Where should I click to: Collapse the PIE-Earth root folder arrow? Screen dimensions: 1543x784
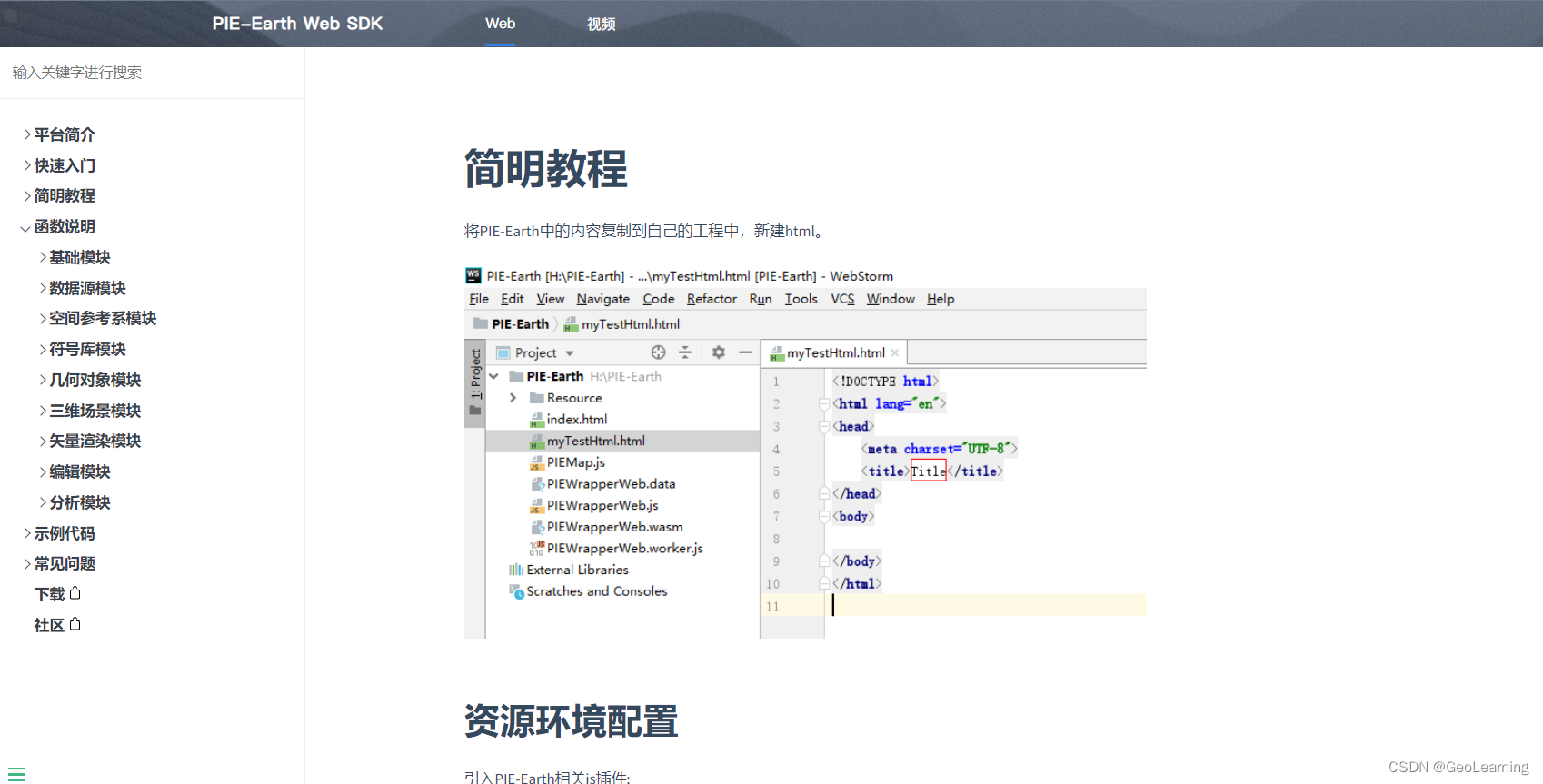[493, 376]
